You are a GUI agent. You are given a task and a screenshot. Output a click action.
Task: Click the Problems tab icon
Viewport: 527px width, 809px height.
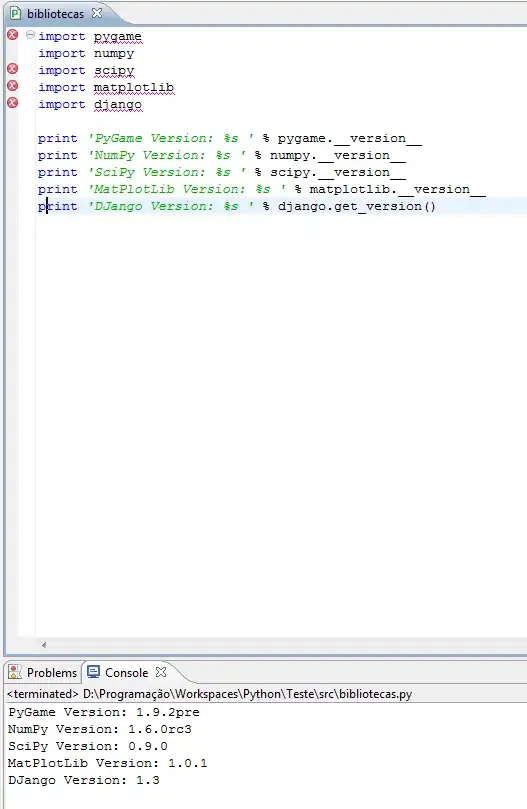(14, 672)
